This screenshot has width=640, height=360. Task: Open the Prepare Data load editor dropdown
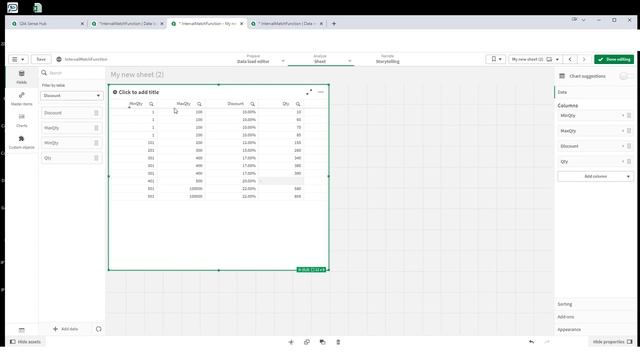tap(283, 61)
